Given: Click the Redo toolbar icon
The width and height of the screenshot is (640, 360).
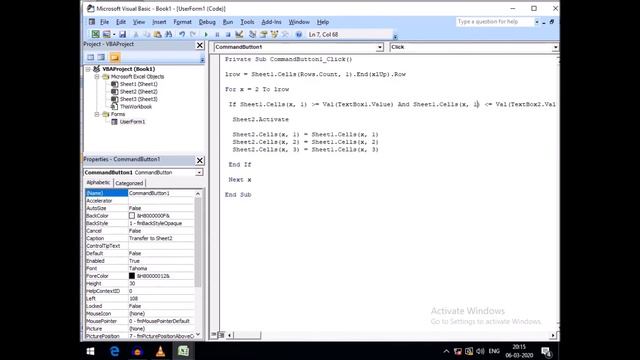Looking at the screenshot, I should (x=193, y=35).
